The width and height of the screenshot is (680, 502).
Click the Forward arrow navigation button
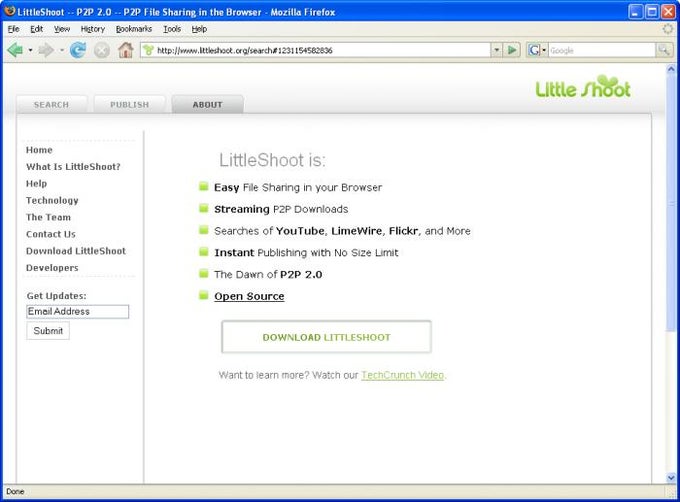pos(46,50)
